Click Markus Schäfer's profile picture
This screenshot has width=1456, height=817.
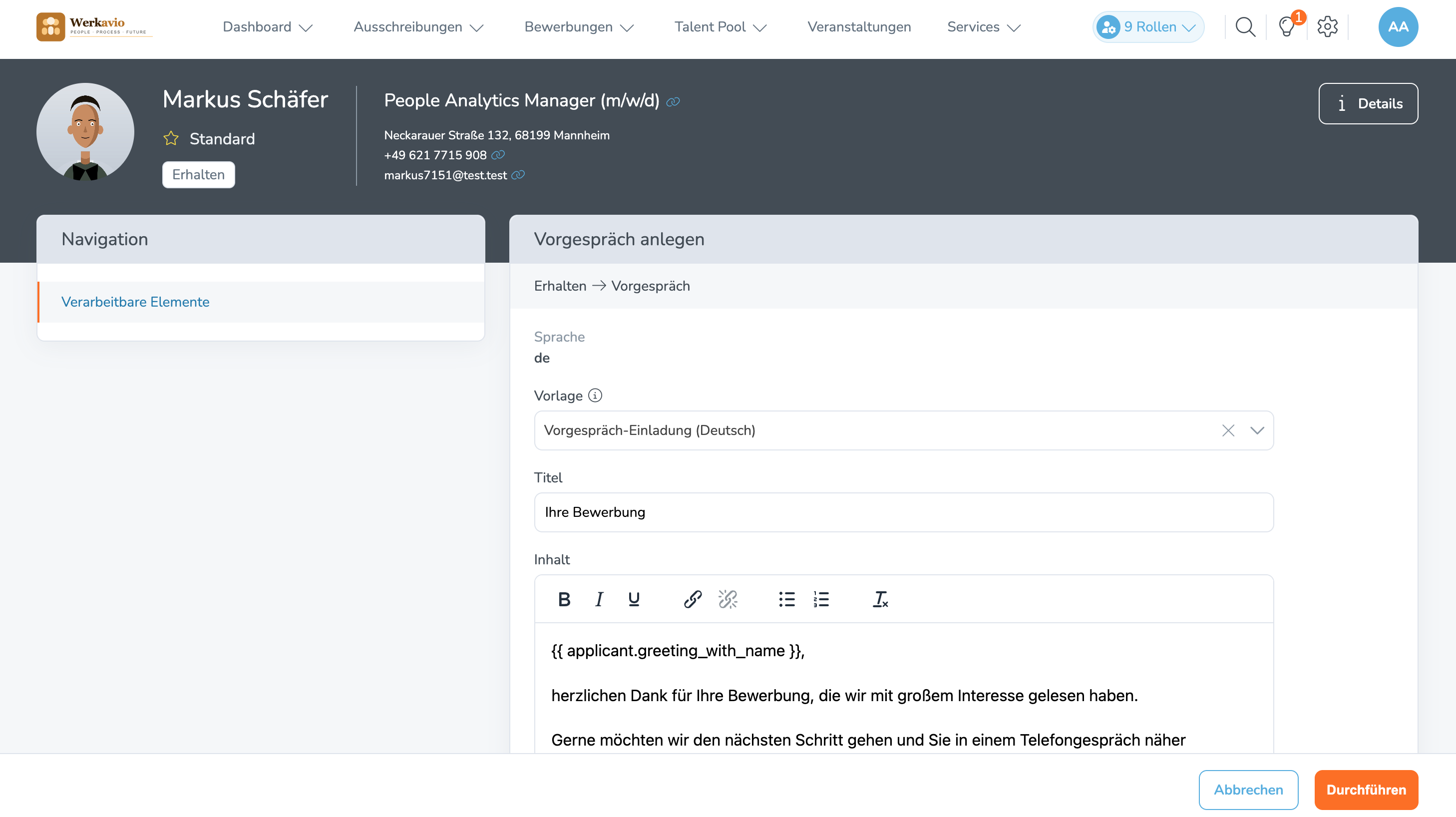point(85,132)
